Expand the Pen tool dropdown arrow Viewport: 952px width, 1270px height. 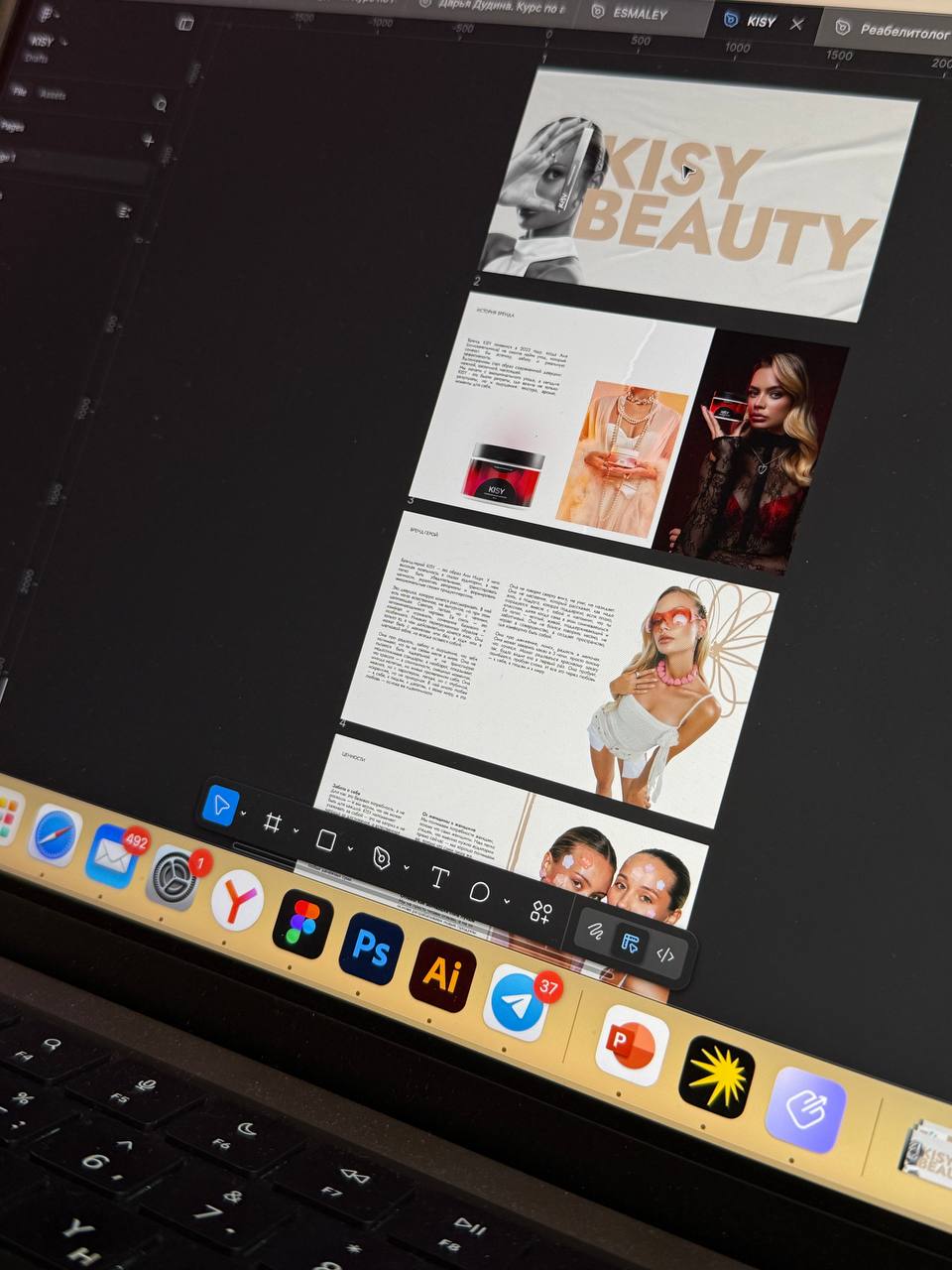406,867
